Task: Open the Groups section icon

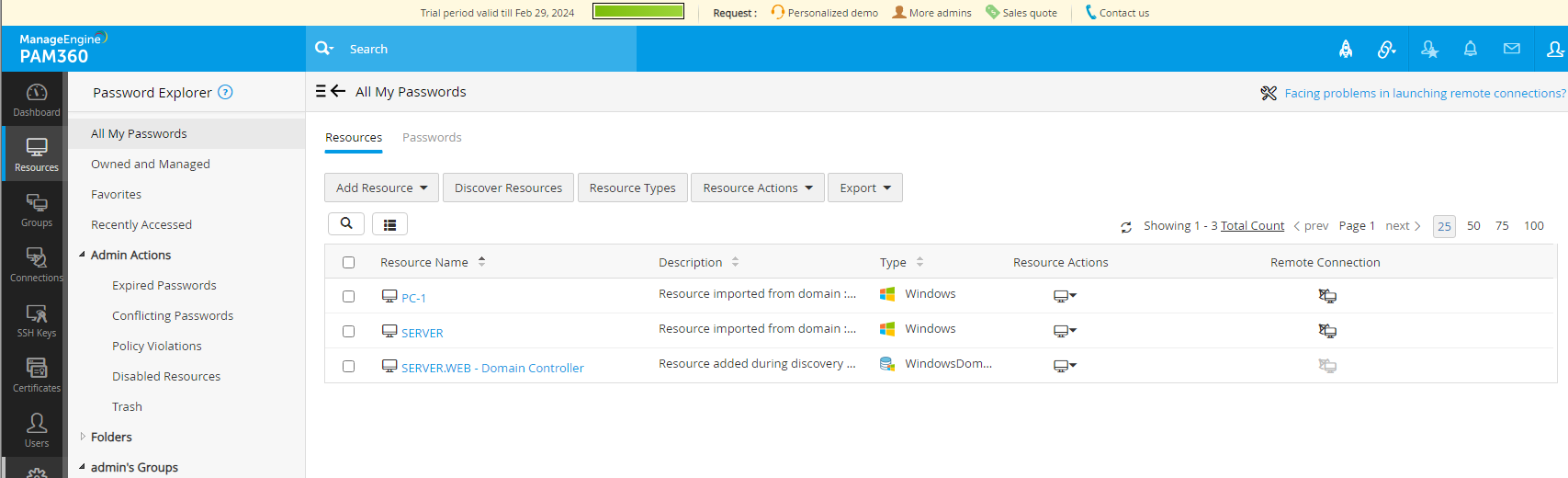Action: (36, 210)
